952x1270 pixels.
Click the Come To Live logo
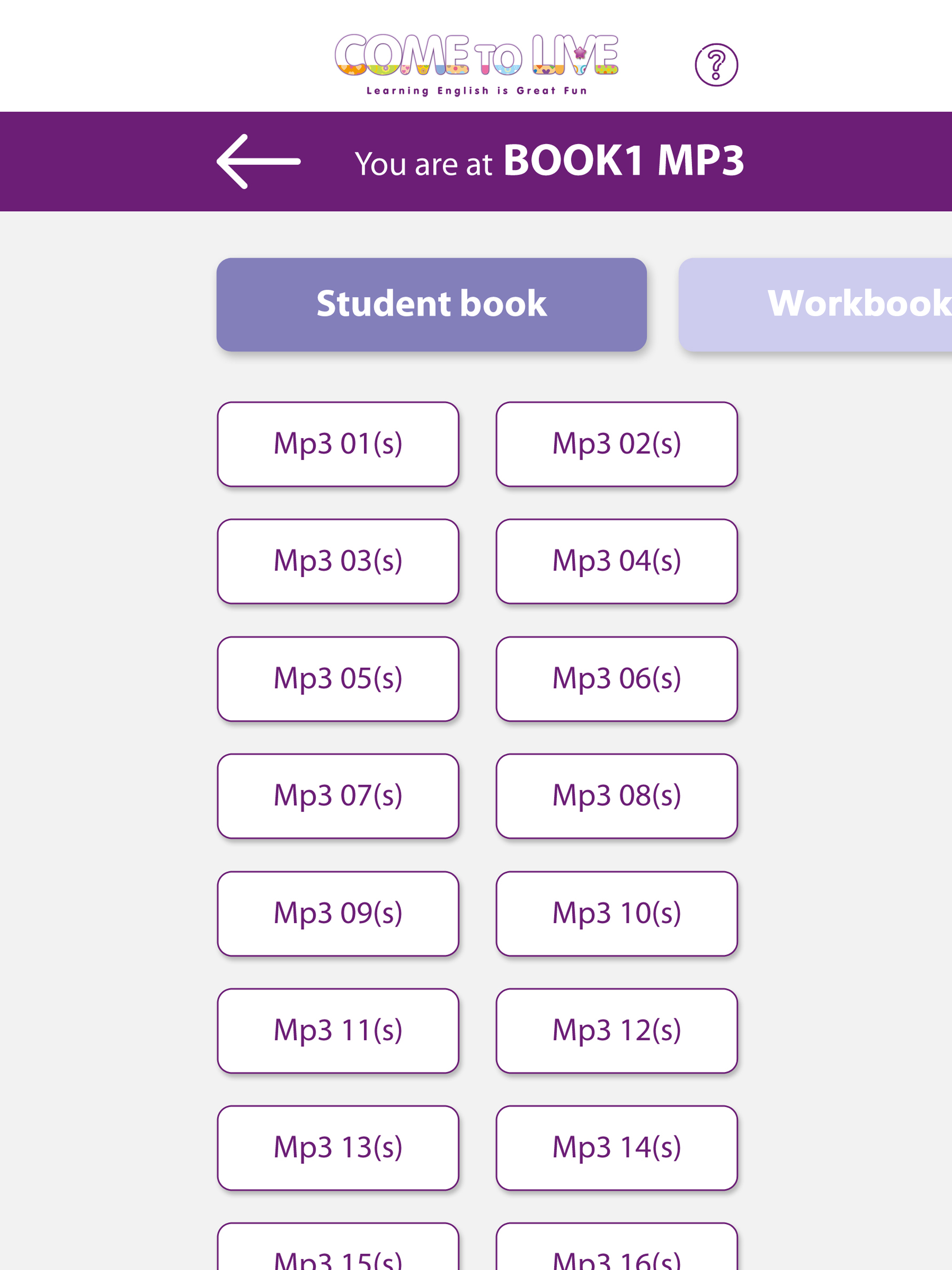pos(476,64)
